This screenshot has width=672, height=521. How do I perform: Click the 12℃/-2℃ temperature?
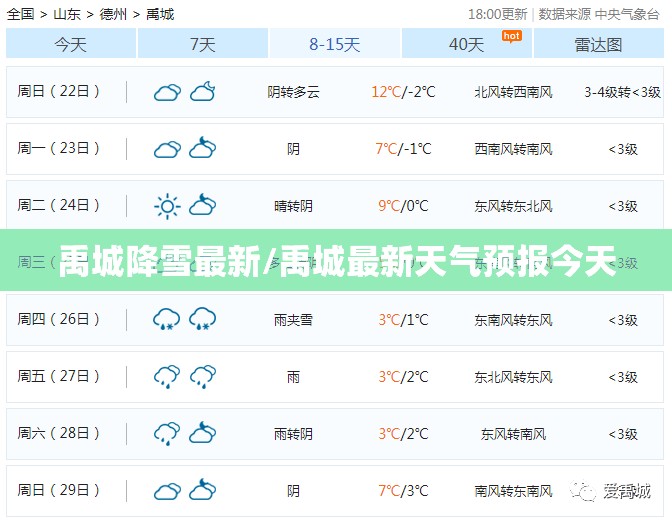click(403, 92)
